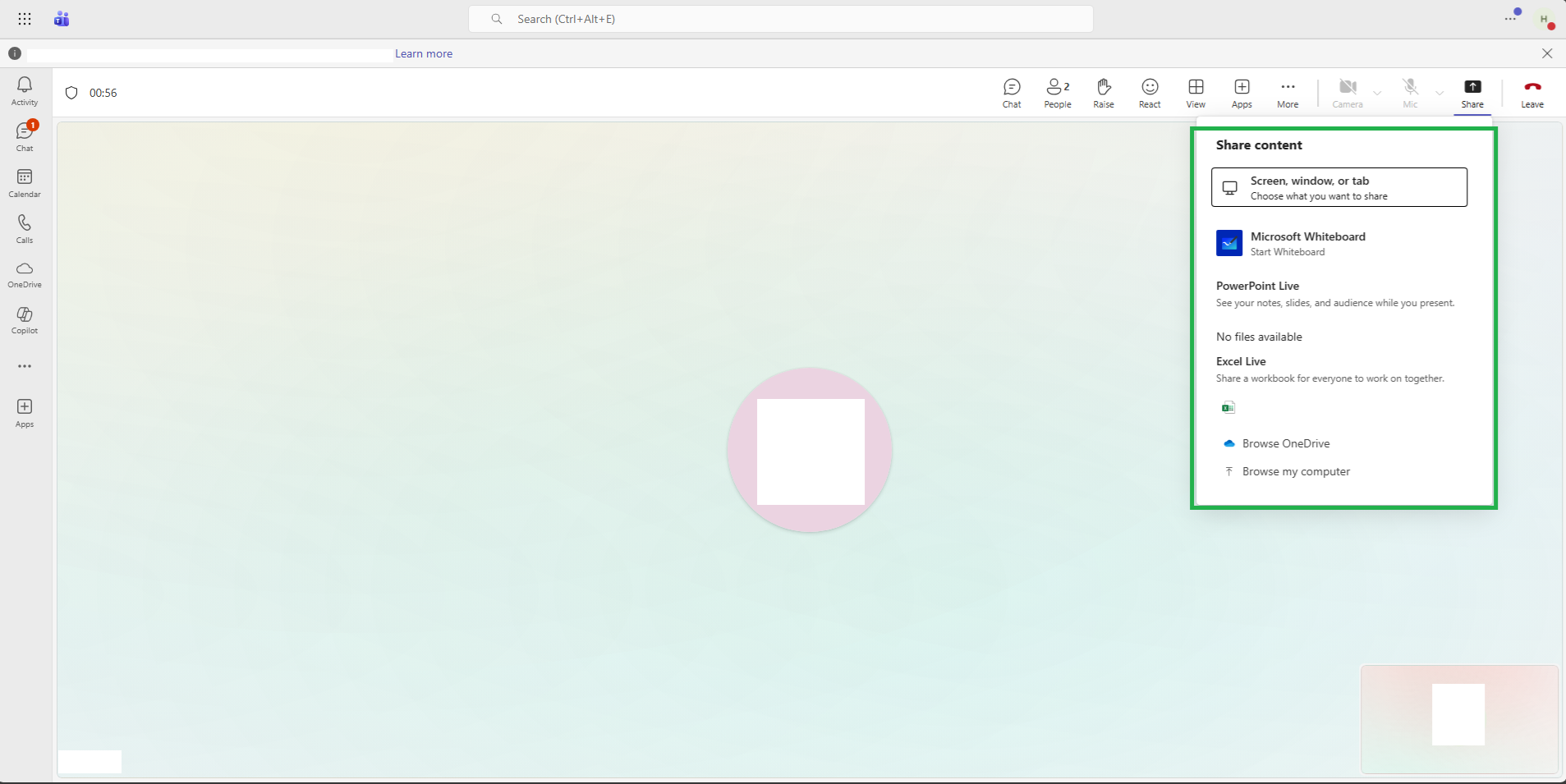Dismiss the information banner

point(1547,53)
